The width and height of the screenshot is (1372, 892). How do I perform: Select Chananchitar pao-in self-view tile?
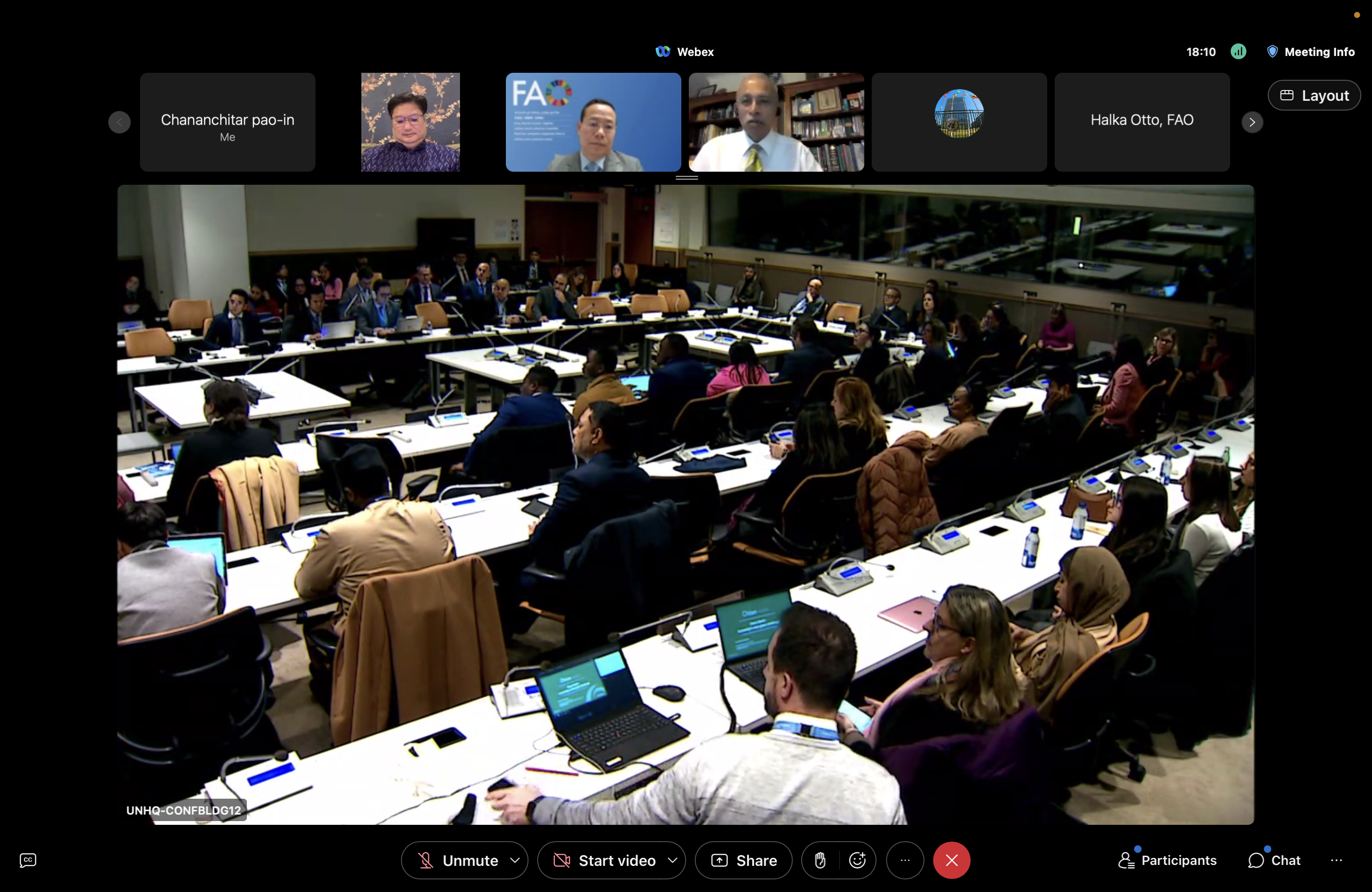tap(227, 122)
